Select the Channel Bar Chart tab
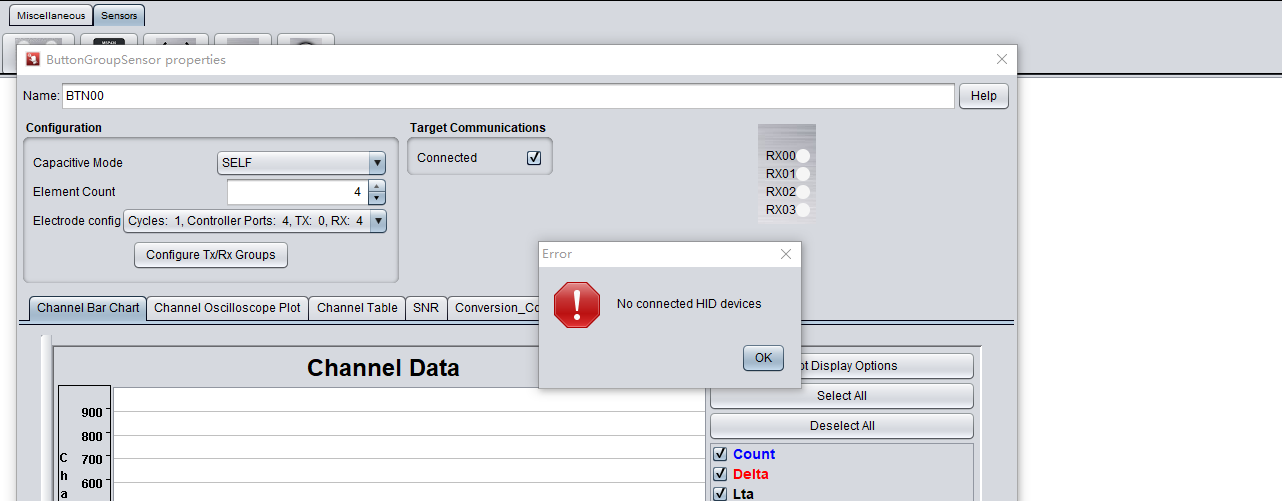1282x501 pixels. (x=88, y=308)
